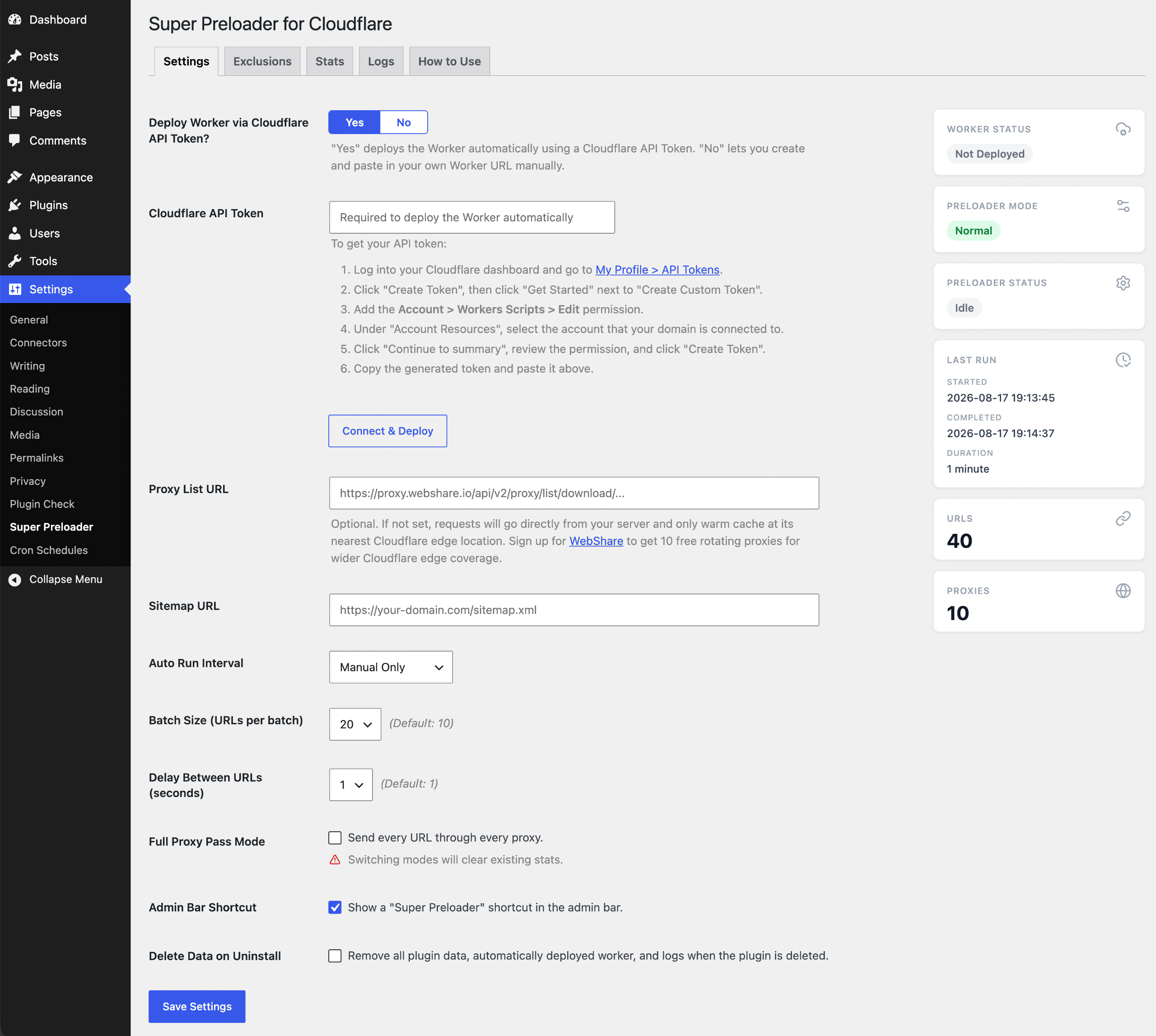Click the Media library icon in sidebar

coord(15,85)
